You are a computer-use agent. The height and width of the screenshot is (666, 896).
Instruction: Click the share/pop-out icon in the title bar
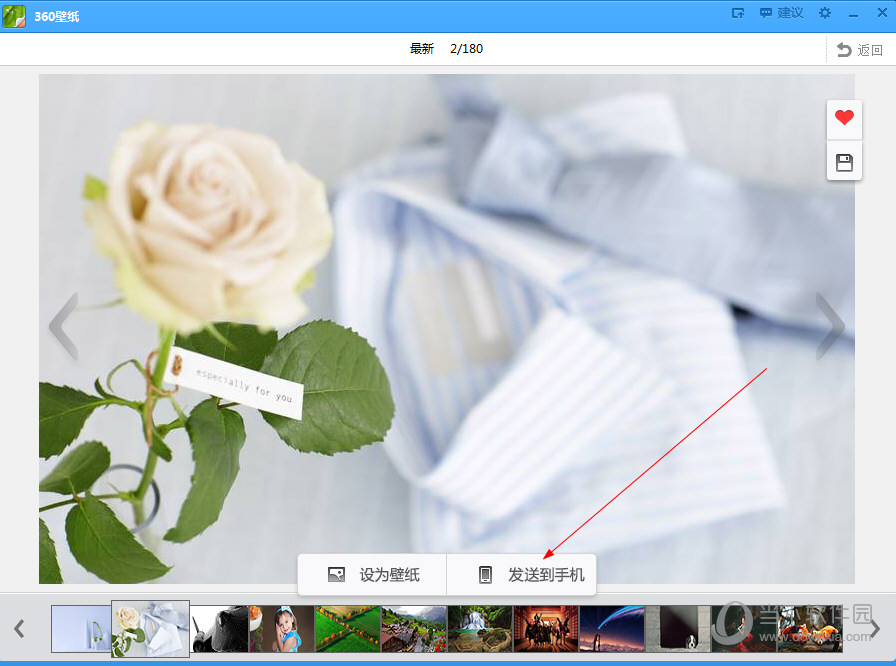(738, 12)
